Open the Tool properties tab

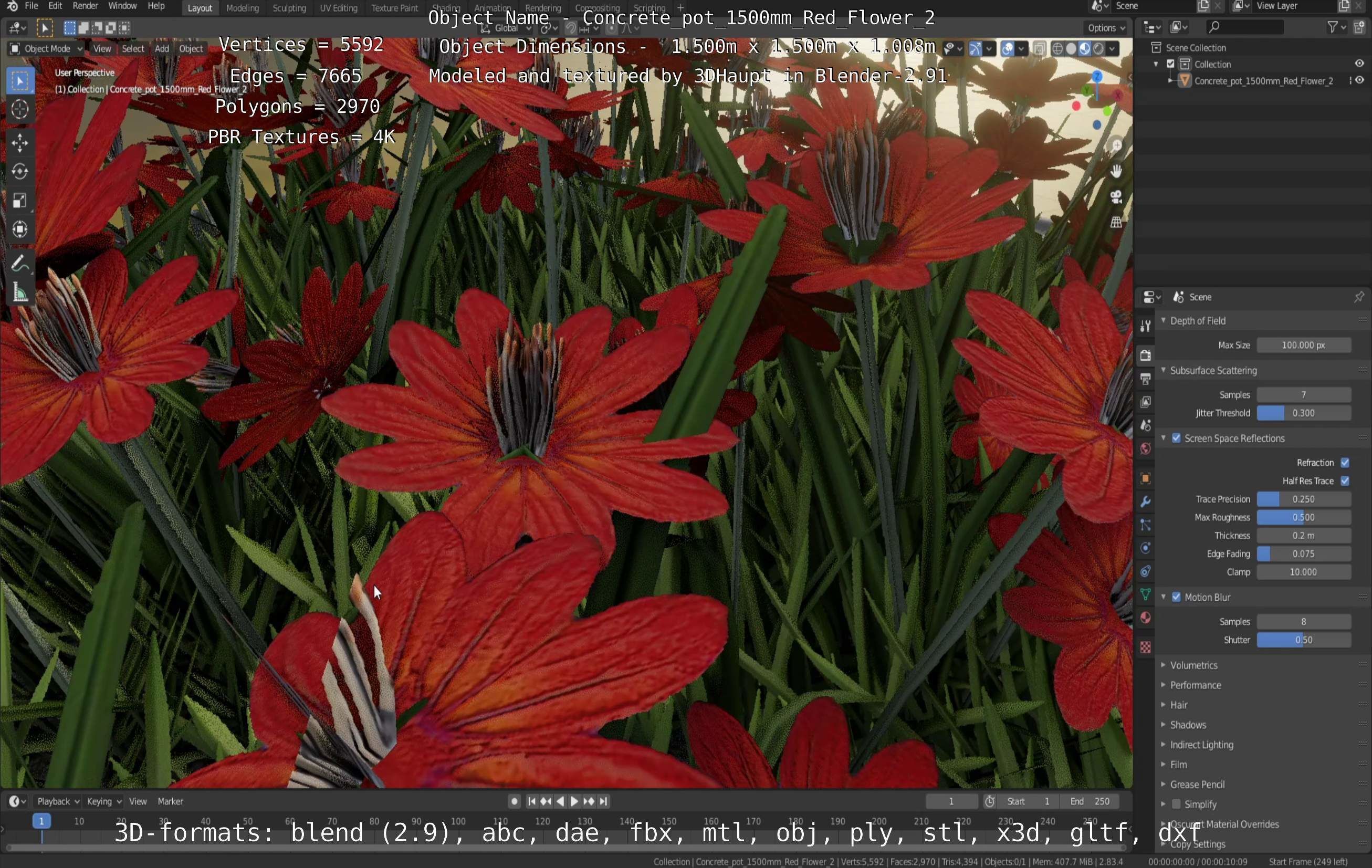click(1145, 326)
